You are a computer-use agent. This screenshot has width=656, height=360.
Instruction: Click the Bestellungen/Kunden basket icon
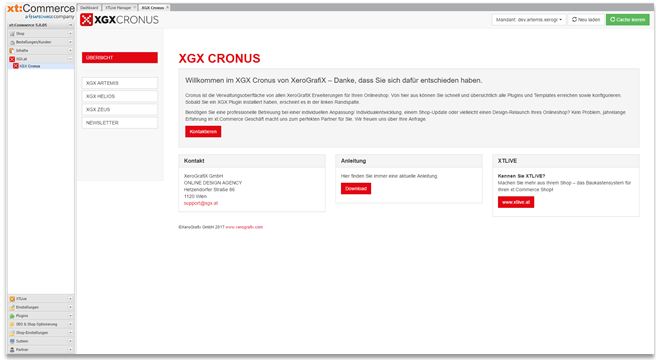coord(12,42)
